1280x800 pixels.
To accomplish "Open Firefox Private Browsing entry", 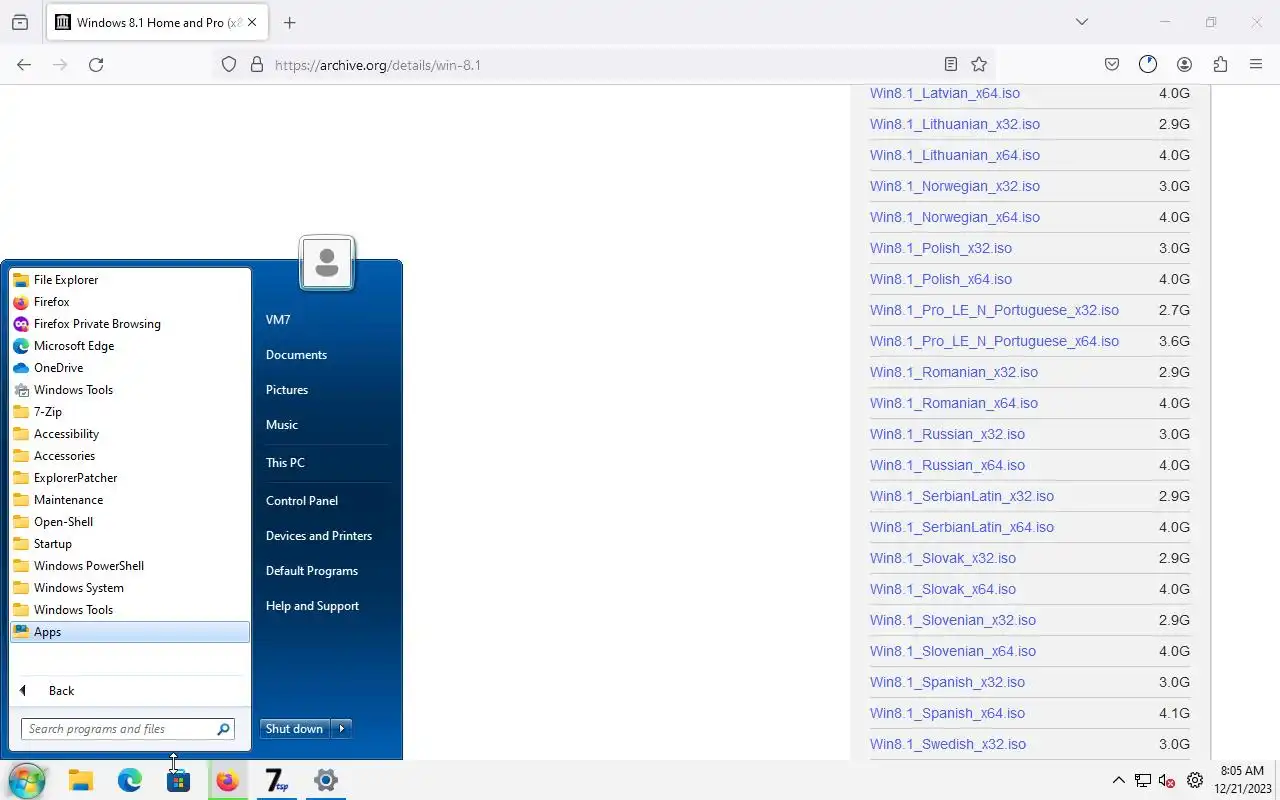I will click(x=130, y=324).
